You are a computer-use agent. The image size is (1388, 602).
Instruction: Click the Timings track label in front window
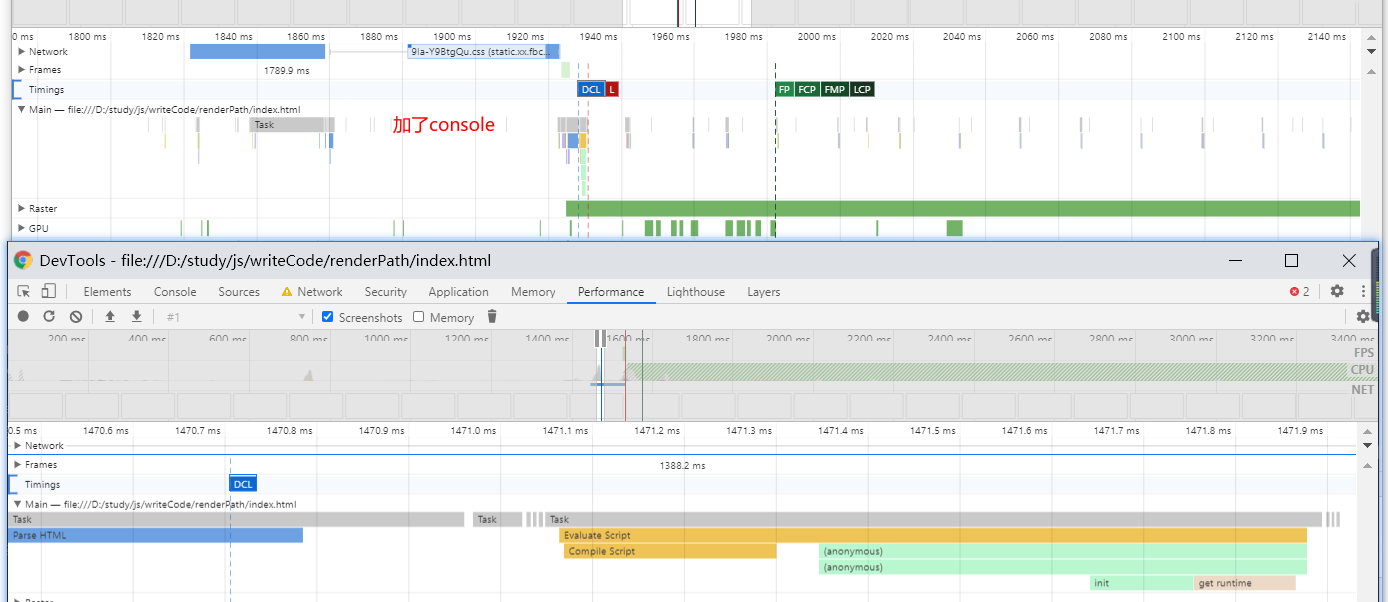click(43, 485)
